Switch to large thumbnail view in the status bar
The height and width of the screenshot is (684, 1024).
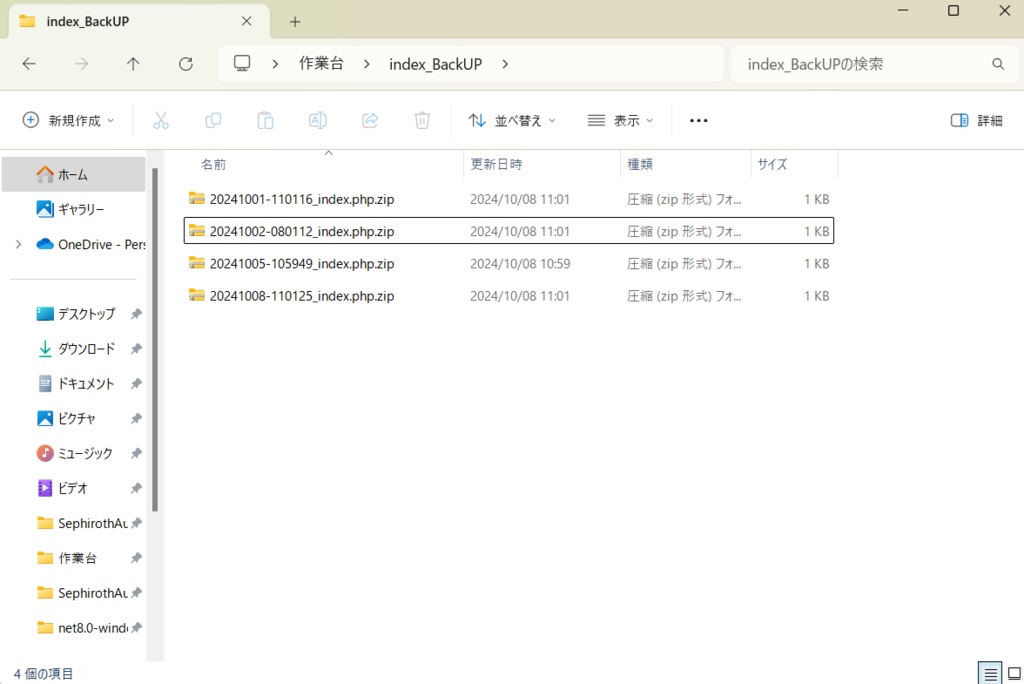(1011, 673)
